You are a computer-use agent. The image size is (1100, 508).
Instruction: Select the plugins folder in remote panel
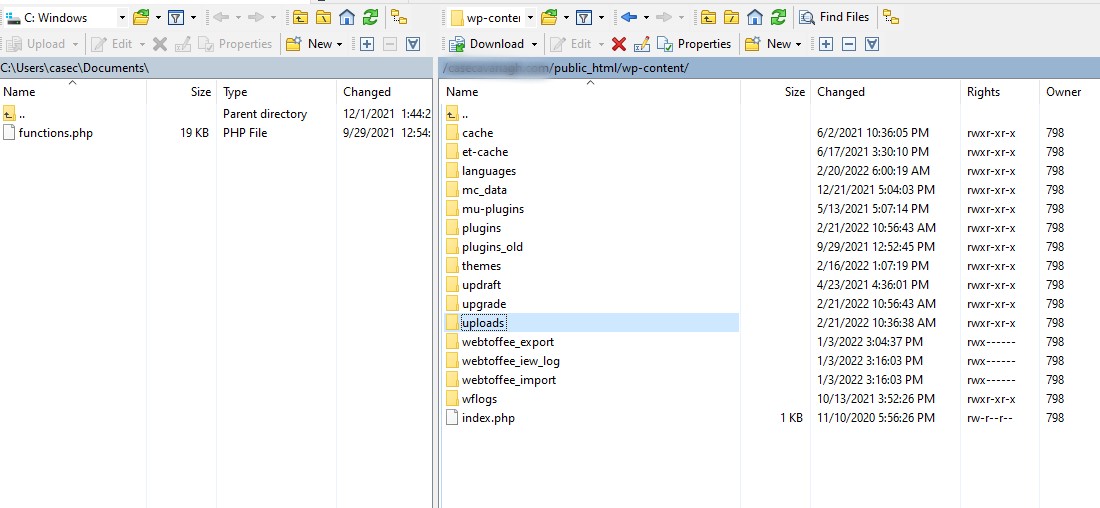[481, 228]
